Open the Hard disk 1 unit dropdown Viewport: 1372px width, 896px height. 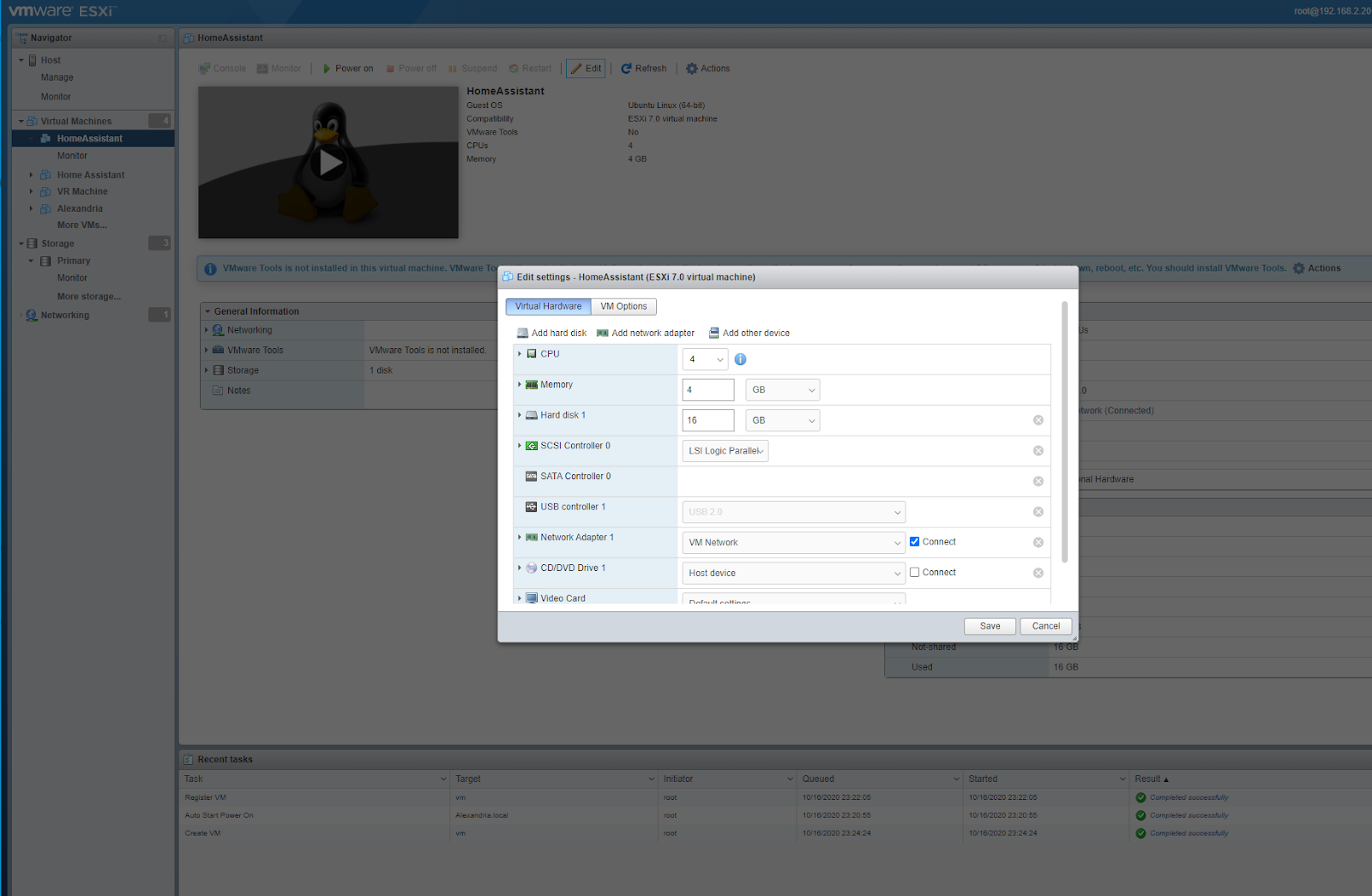coord(783,420)
